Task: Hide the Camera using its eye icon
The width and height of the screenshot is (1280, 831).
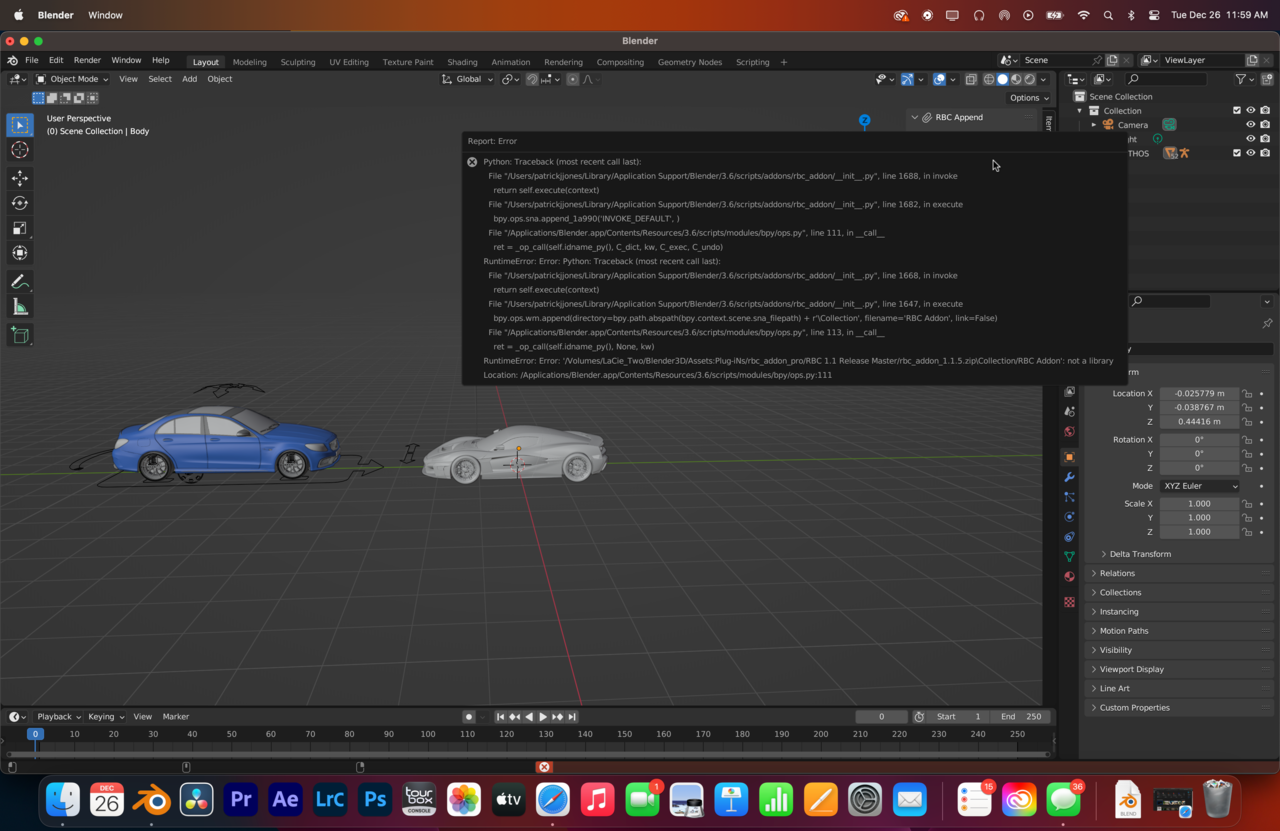Action: point(1250,125)
